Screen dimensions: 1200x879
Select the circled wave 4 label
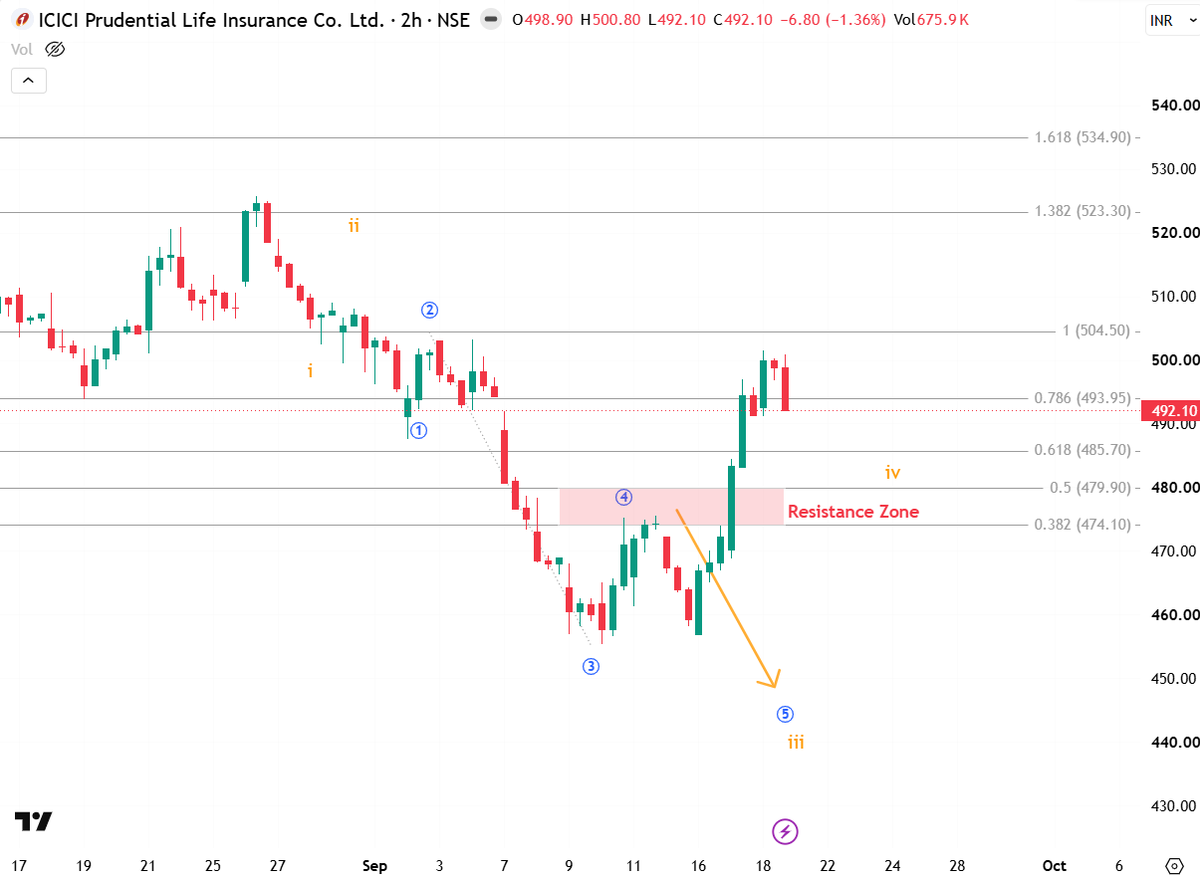tap(623, 497)
